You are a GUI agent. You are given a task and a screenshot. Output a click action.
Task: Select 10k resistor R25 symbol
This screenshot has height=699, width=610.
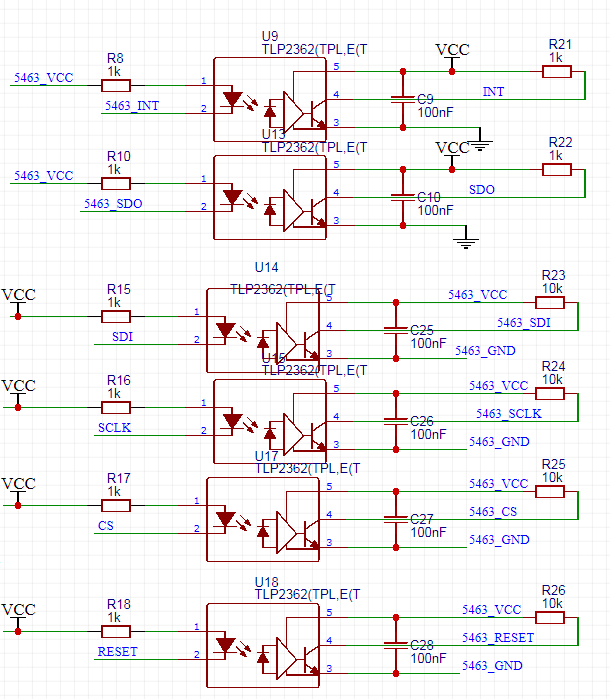pyautogui.click(x=550, y=492)
